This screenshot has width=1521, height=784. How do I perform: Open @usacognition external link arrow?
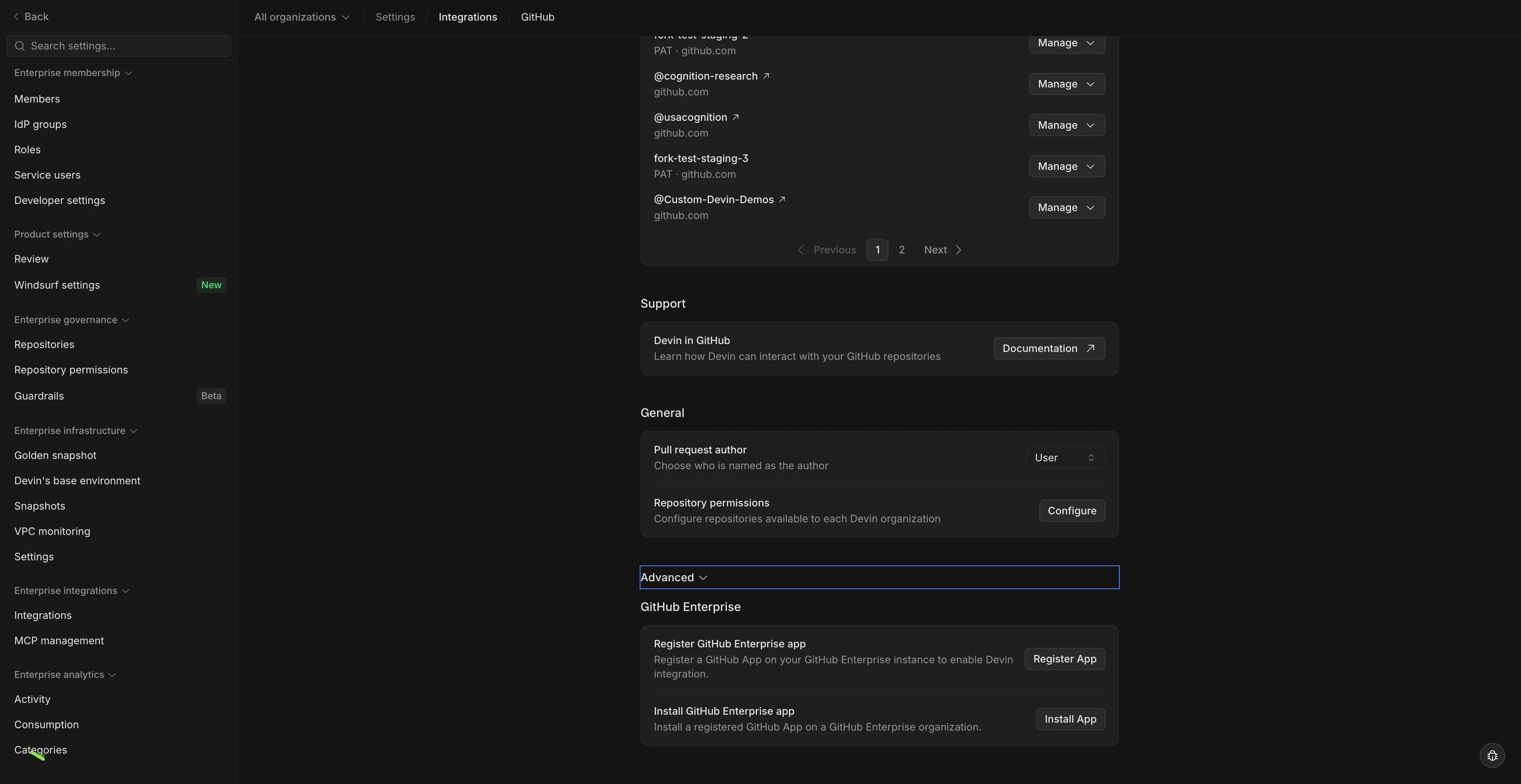click(736, 118)
